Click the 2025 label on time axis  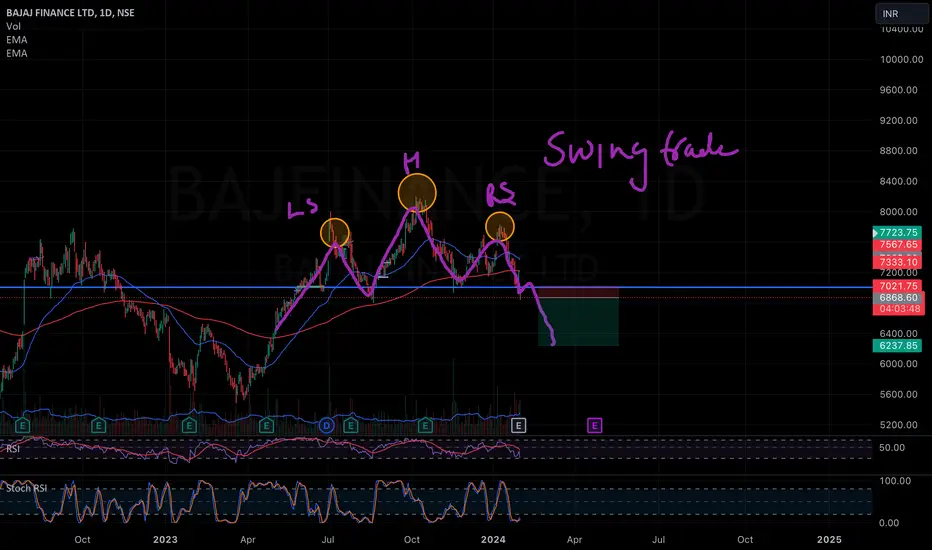(x=829, y=539)
